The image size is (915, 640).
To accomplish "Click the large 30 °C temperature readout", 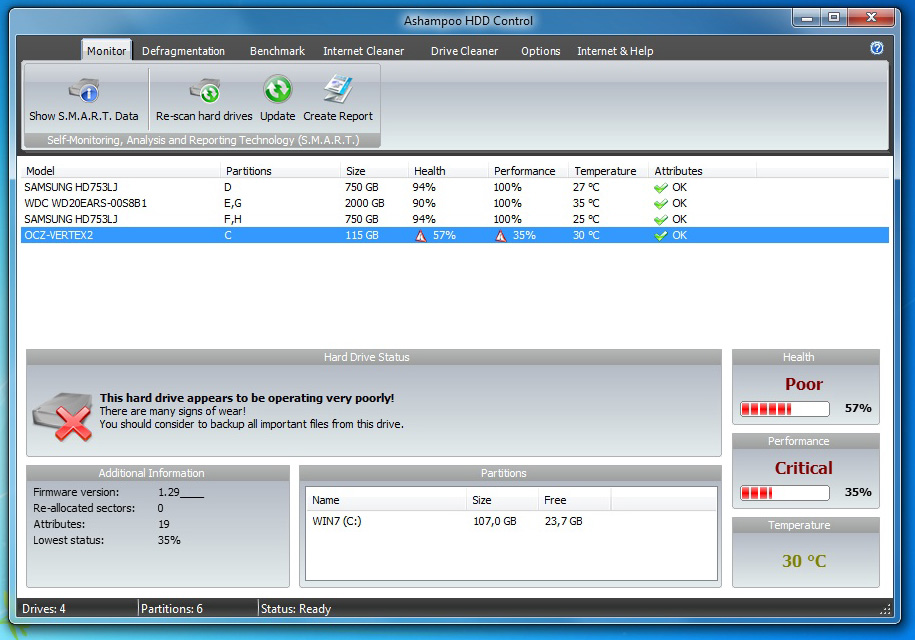I will 804,561.
